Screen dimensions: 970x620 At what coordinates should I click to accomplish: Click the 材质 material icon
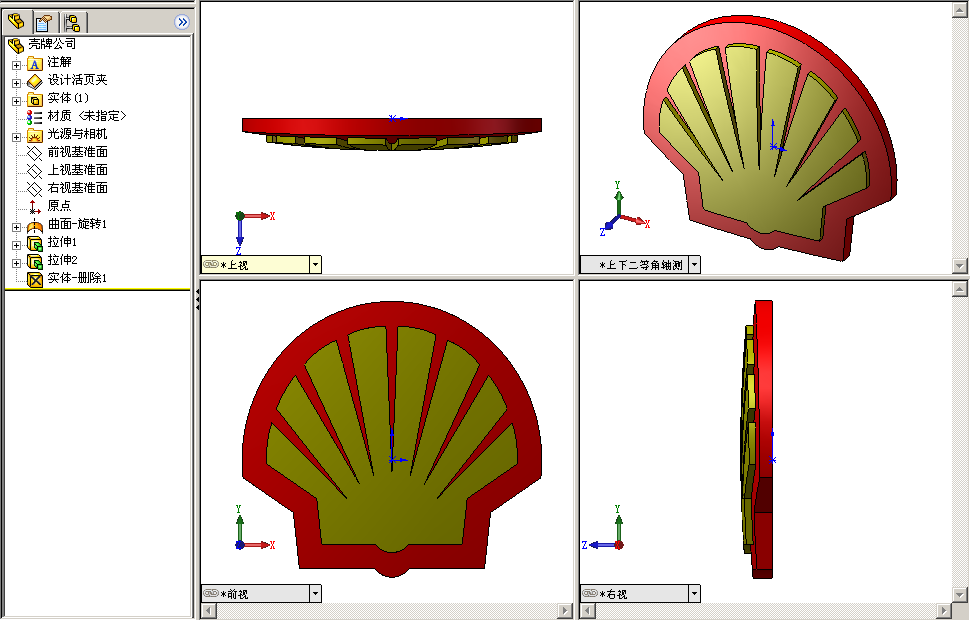pyautogui.click(x=34, y=117)
